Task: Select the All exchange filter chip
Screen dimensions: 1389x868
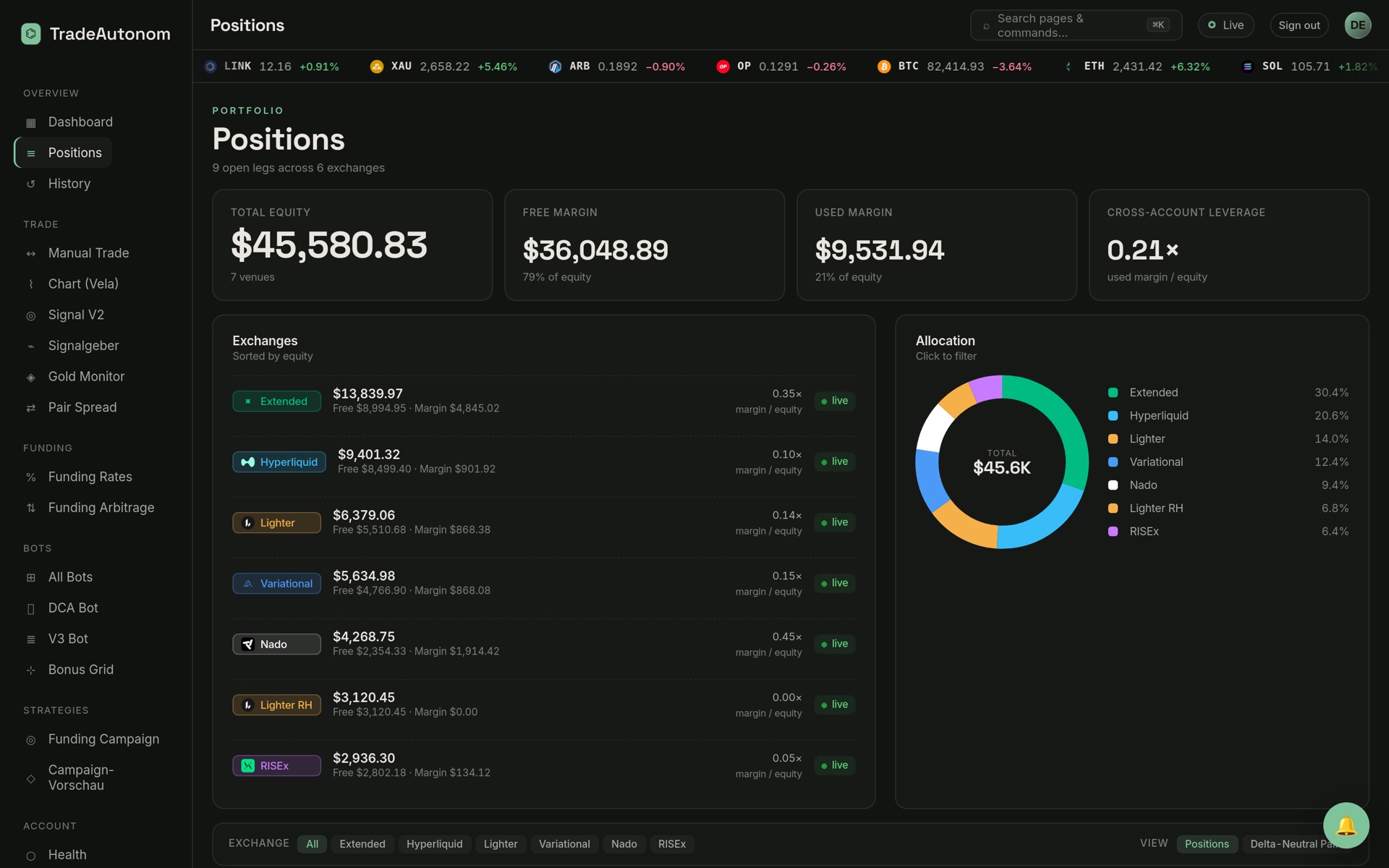Action: (x=312, y=844)
